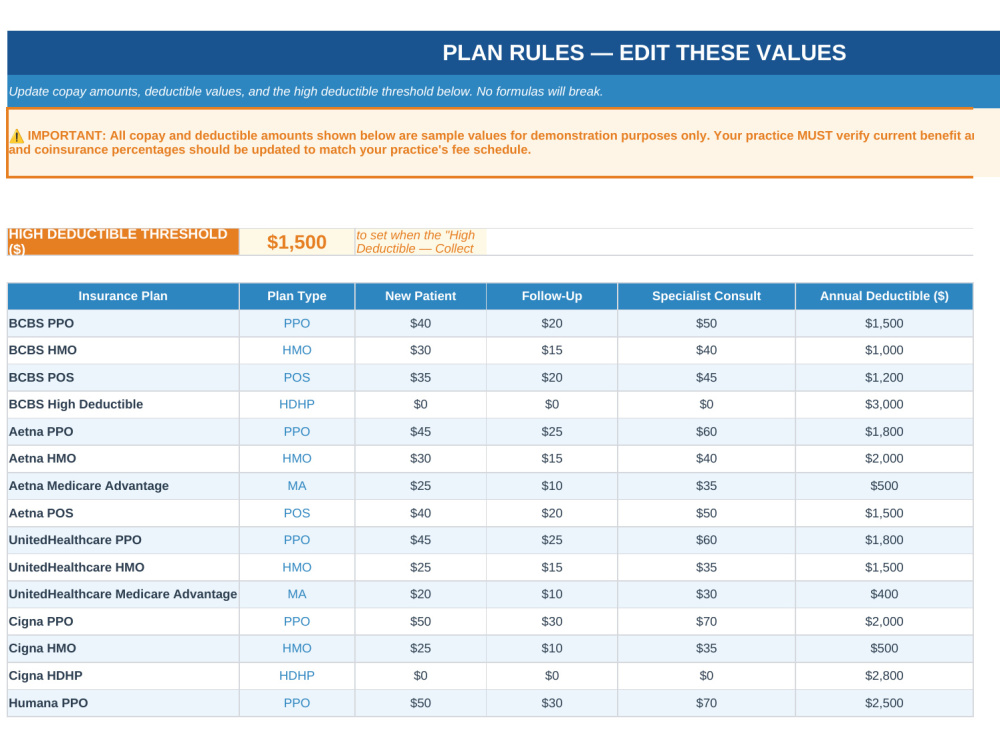The width and height of the screenshot is (1000, 750).
Task: Click the warning icon beside IMPORTANT notice
Action: tap(17, 136)
